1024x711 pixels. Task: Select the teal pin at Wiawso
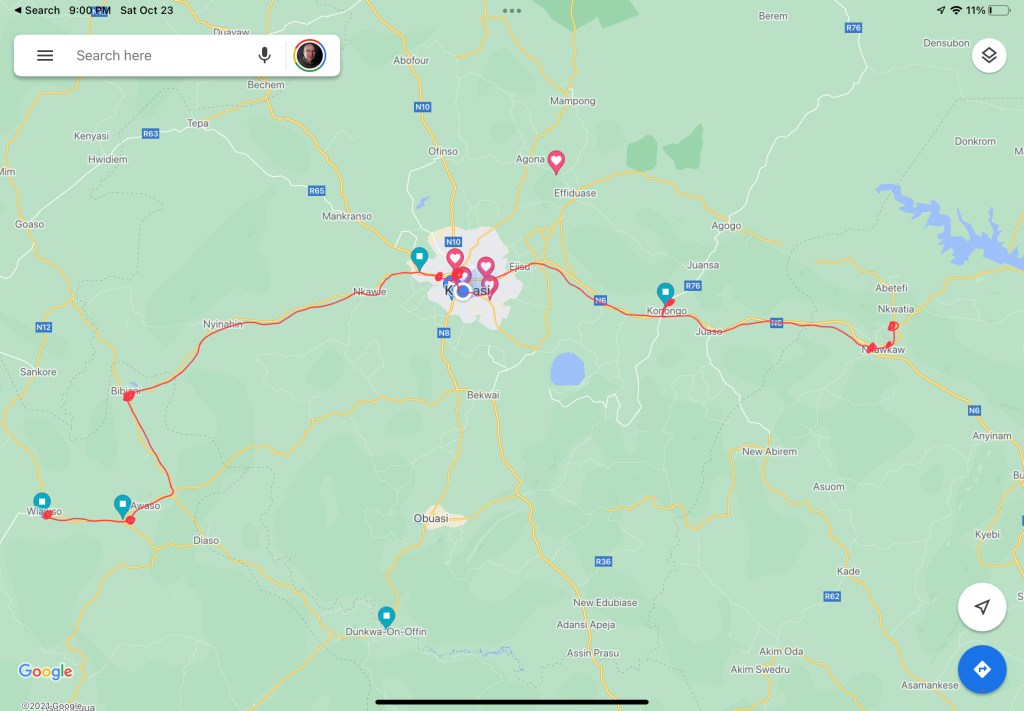pyautogui.click(x=42, y=503)
